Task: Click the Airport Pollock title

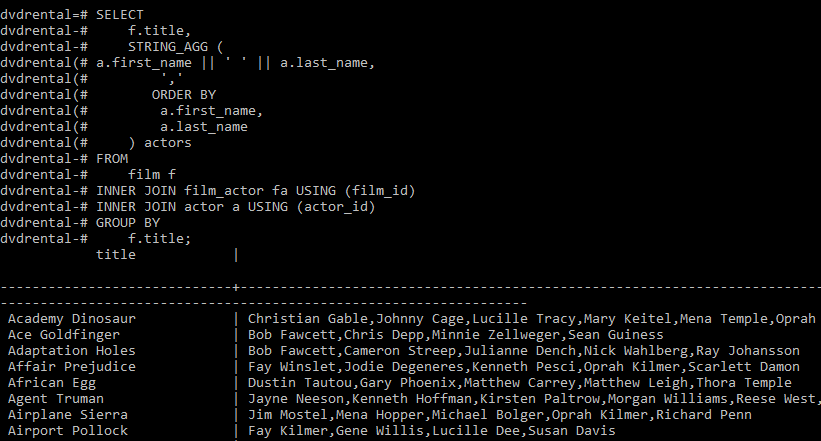Action: 68,431
